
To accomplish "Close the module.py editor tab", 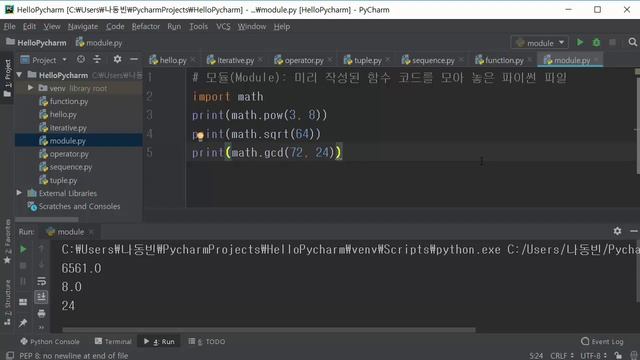I will 596,60.
